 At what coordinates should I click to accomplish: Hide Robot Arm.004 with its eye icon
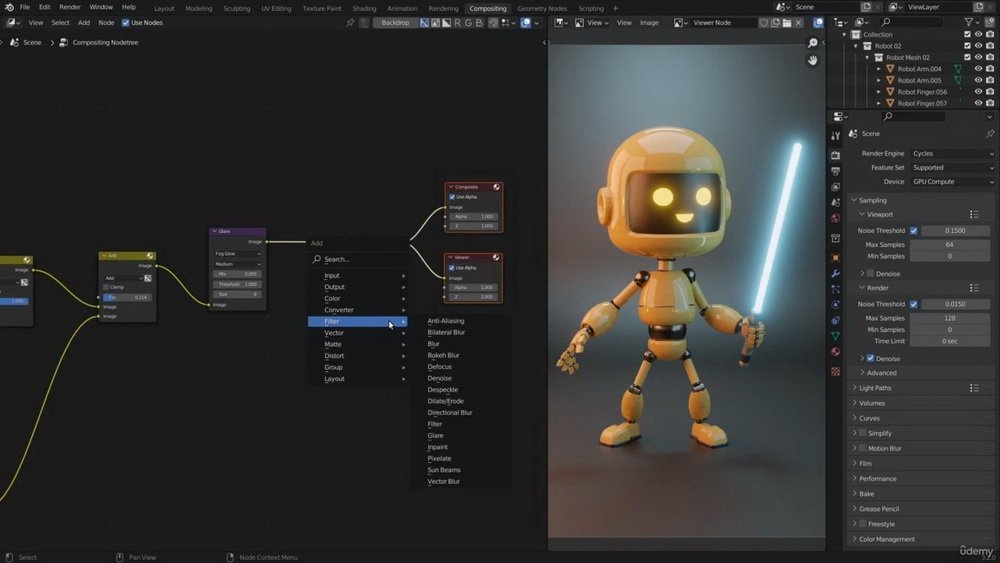(978, 69)
